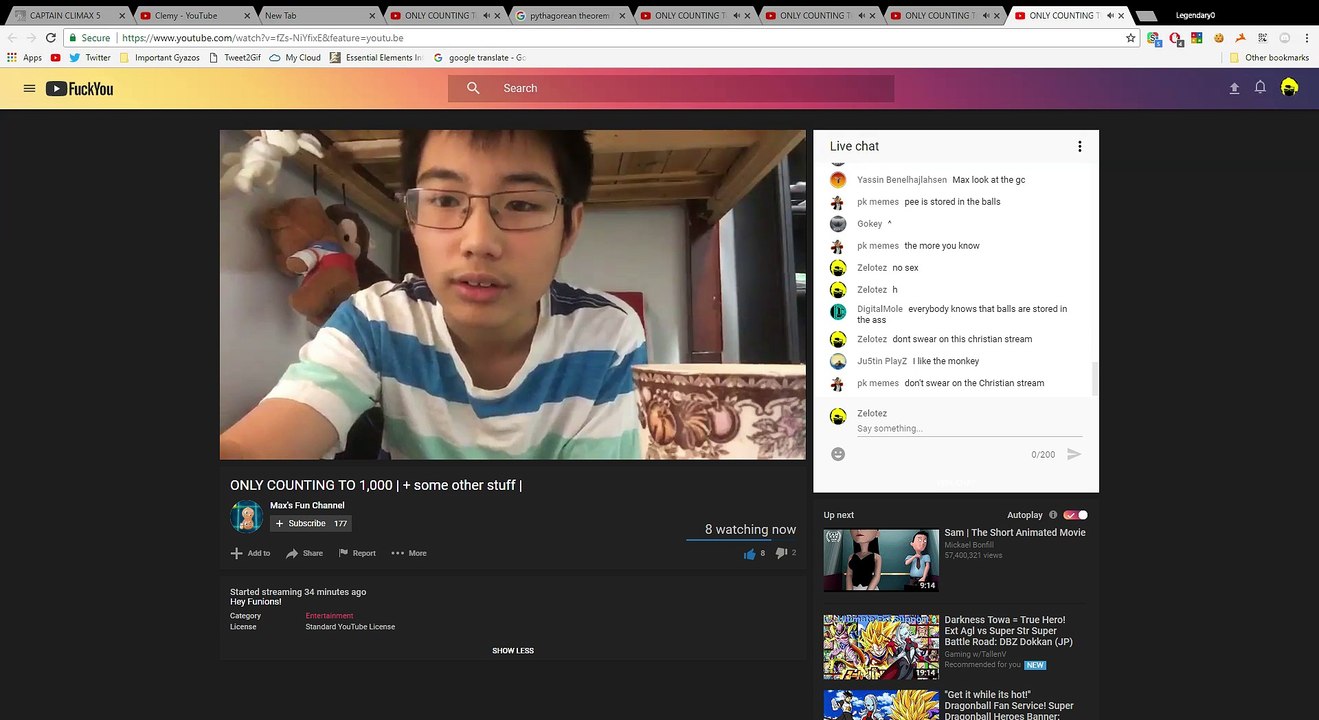The width and height of the screenshot is (1319, 720).
Task: Open Max's Fun Channel name link
Action: (307, 505)
